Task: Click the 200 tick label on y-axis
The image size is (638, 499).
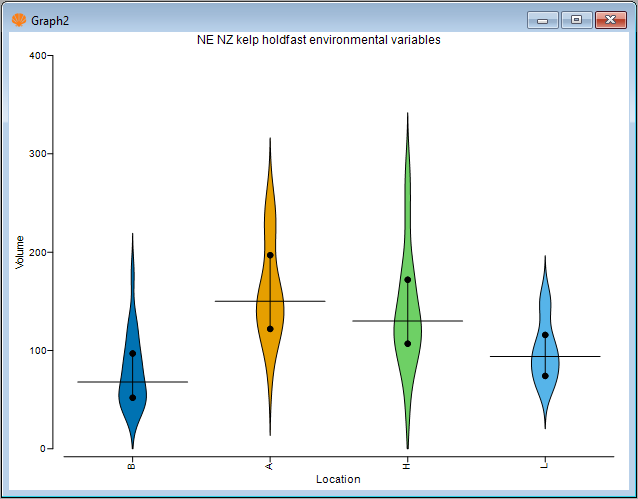Action: click(38, 252)
